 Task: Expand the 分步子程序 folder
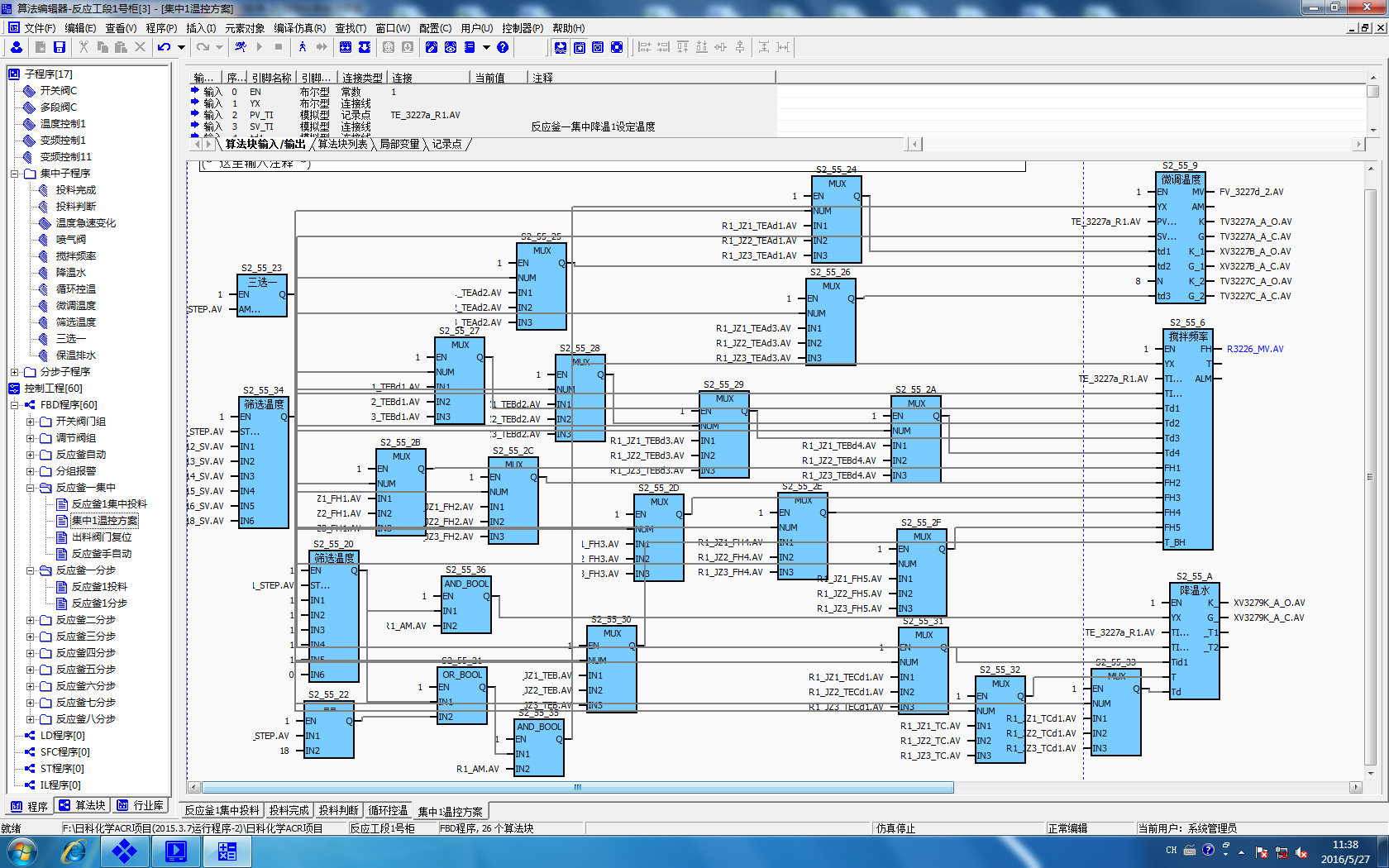(x=14, y=372)
